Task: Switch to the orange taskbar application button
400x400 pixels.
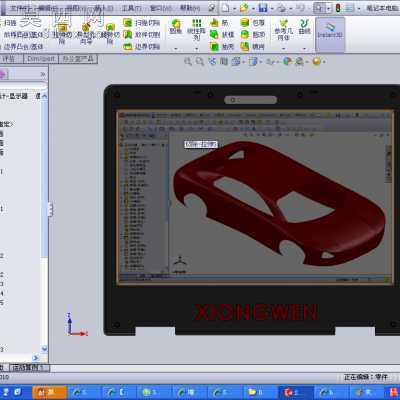Action: click(x=49, y=393)
